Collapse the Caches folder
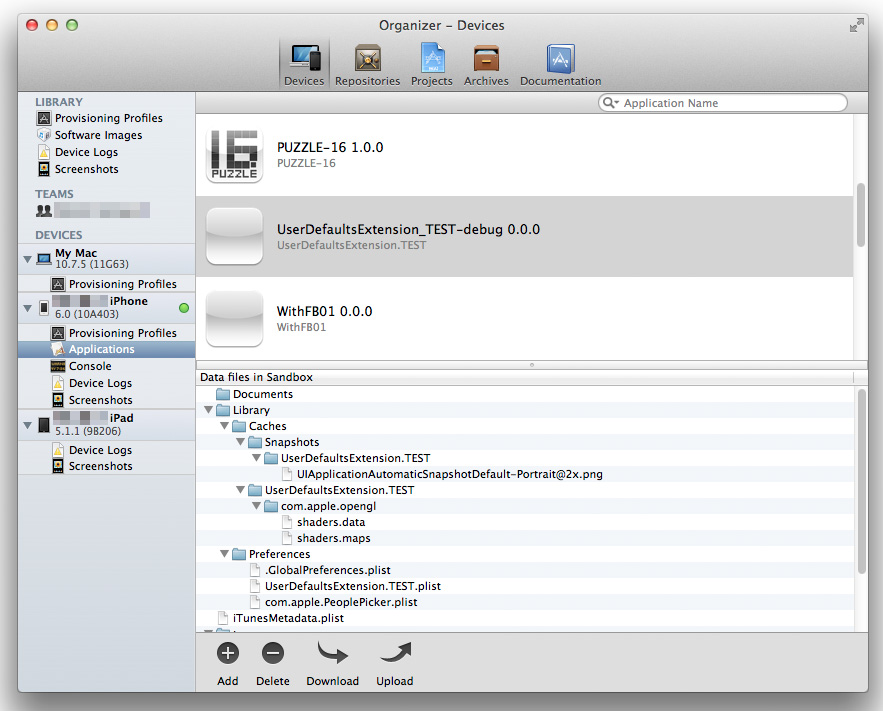The width and height of the screenshot is (883, 711). [224, 426]
